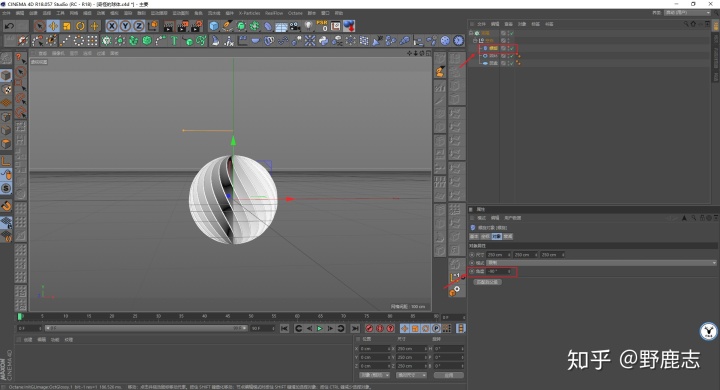Viewport: 720px width, 390px height.
Task: Click the angle field stepper arrows
Action: [509, 271]
